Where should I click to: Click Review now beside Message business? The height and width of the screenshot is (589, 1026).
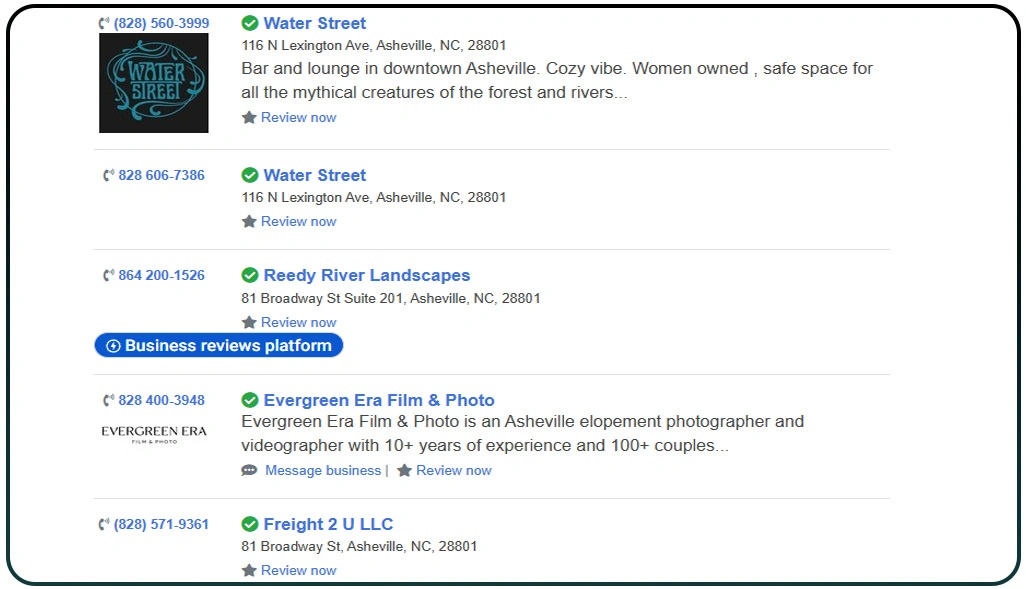point(454,471)
